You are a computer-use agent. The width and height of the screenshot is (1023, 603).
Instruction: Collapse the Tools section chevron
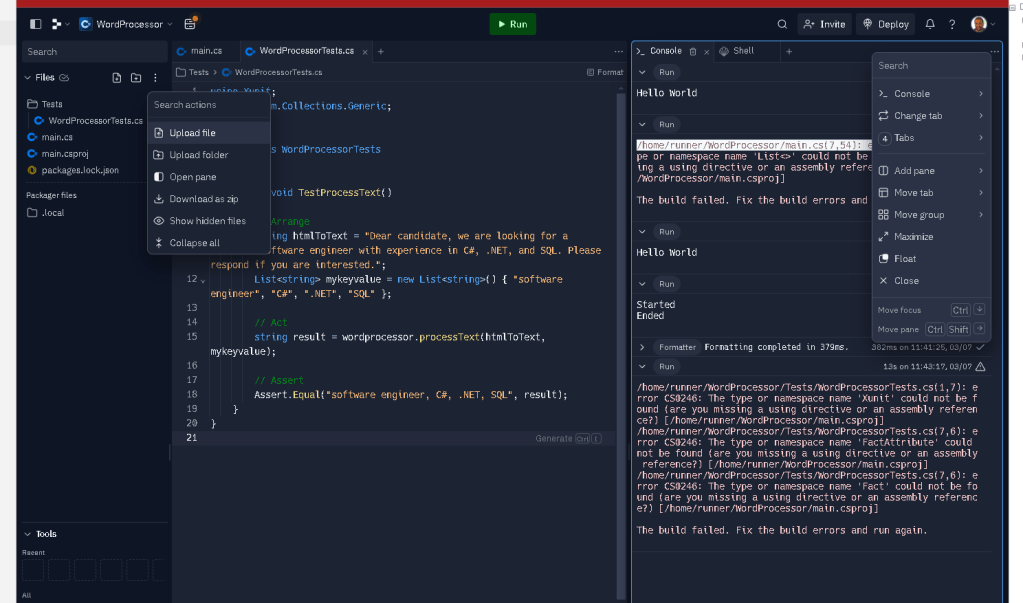tap(27, 534)
